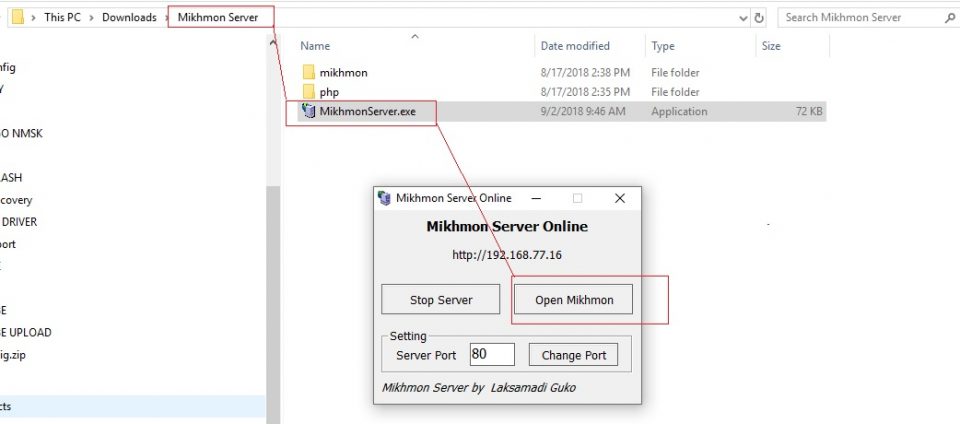Open the php folder icon
The image size is (960, 424).
309,92
